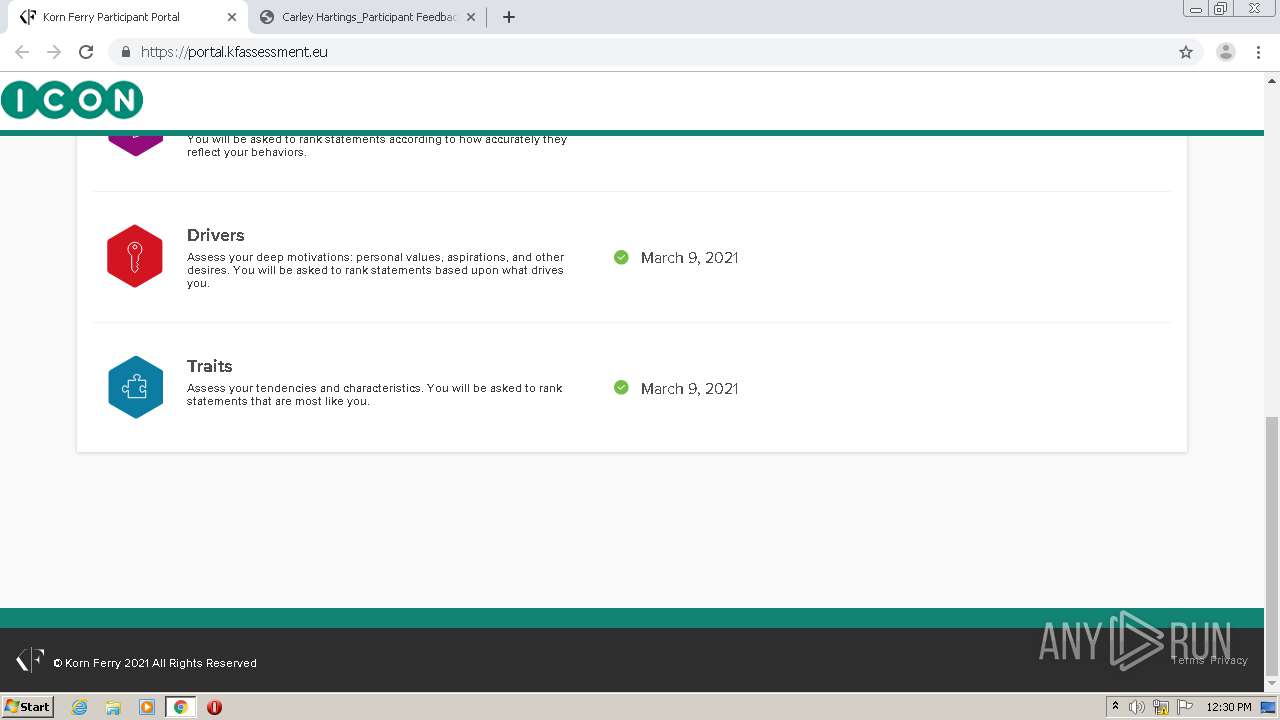Reload the page with refresh icon

coord(86,52)
